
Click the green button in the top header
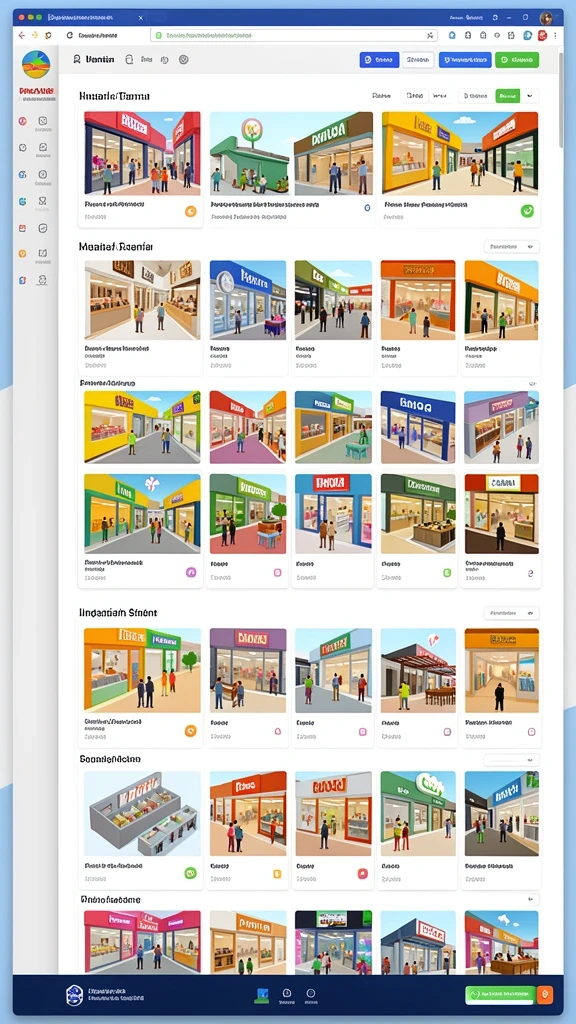click(517, 60)
